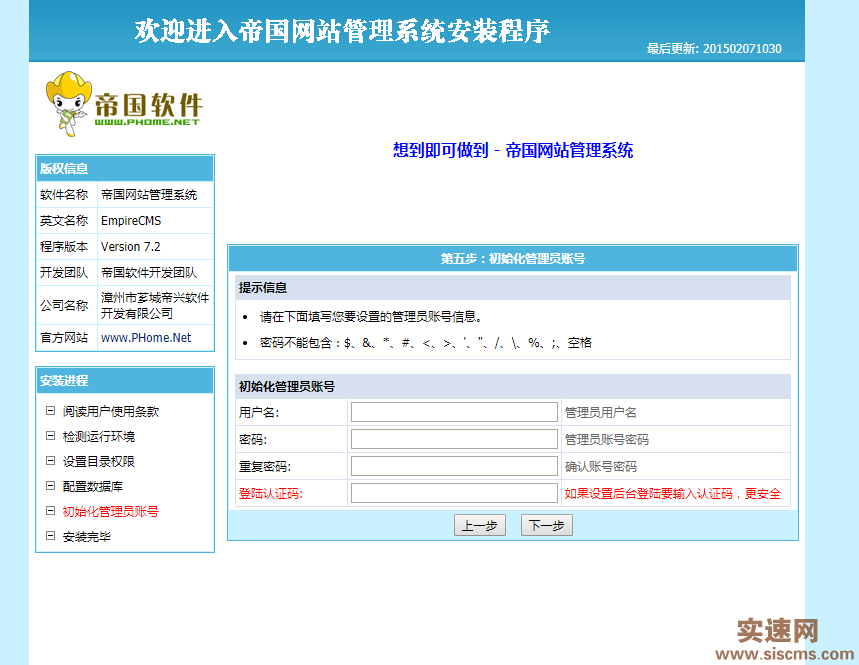Select the red 初始化管理员账号 step

(x=111, y=512)
